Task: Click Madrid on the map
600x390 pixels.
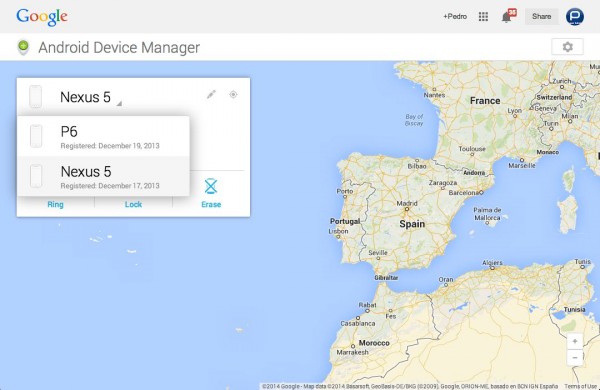Action: (407, 203)
